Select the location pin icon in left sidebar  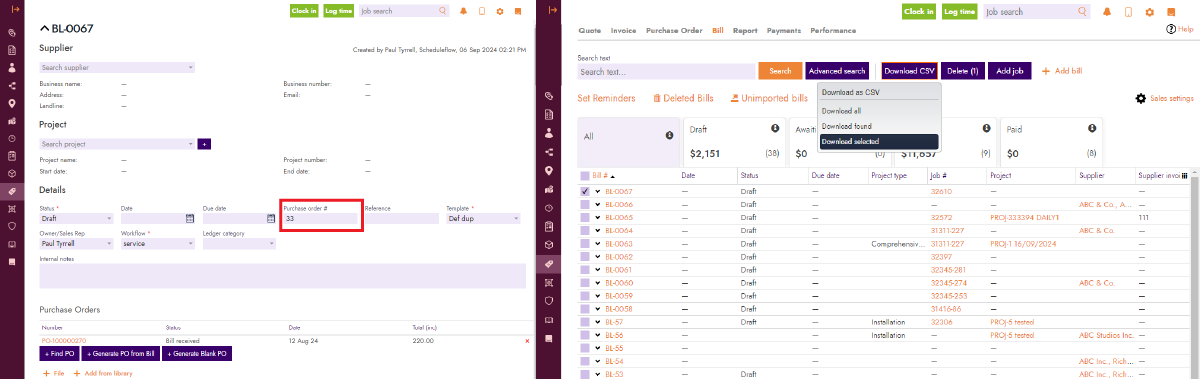click(12, 103)
